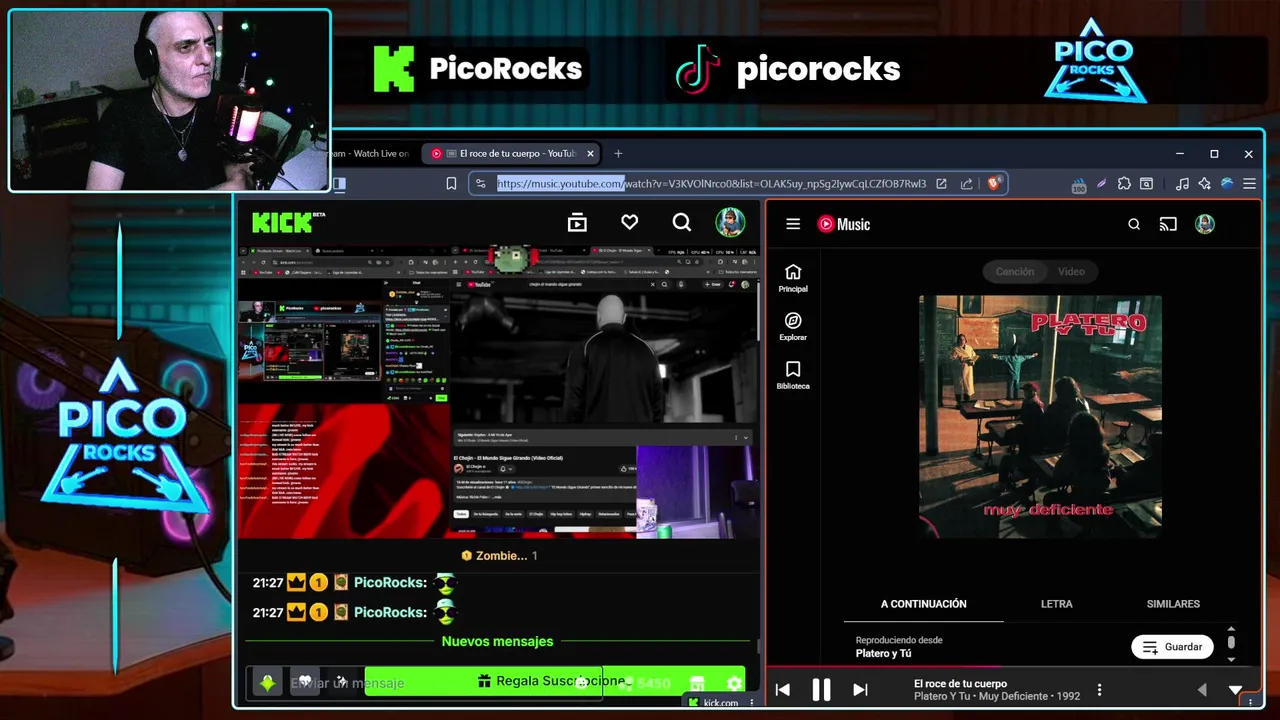Open site settings icon in address bar

coord(481,184)
